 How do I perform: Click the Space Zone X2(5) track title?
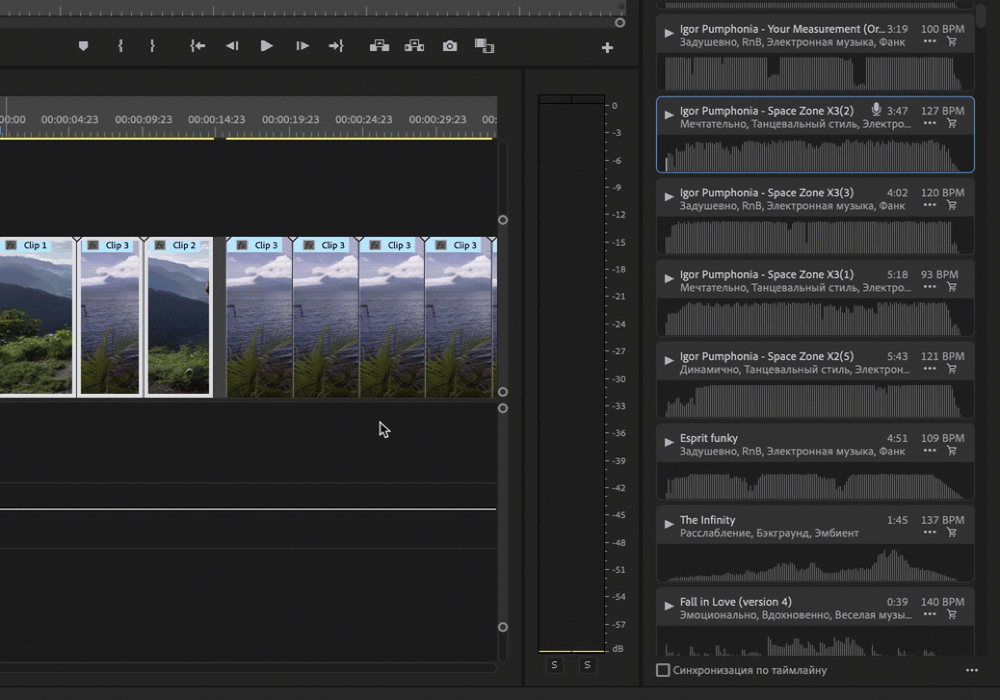tap(766, 356)
